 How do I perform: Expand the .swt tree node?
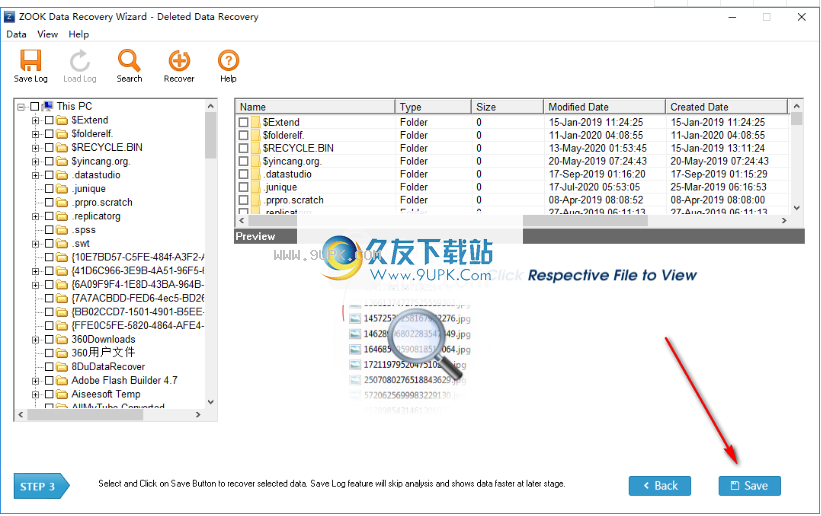[35, 244]
